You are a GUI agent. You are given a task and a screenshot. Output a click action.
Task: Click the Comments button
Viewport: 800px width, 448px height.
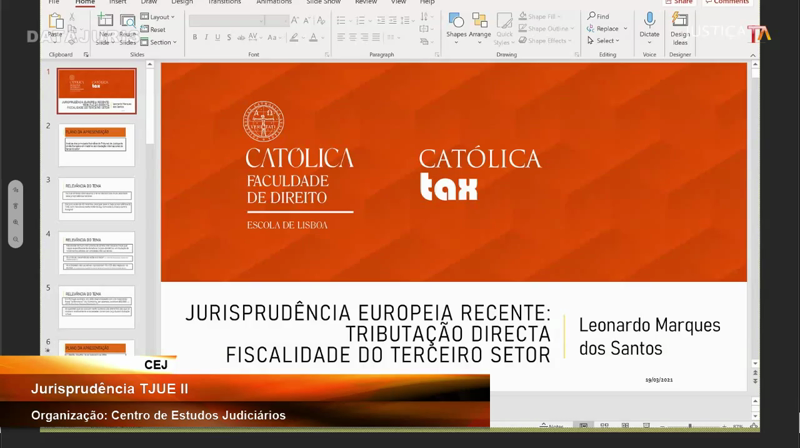pos(726,2)
